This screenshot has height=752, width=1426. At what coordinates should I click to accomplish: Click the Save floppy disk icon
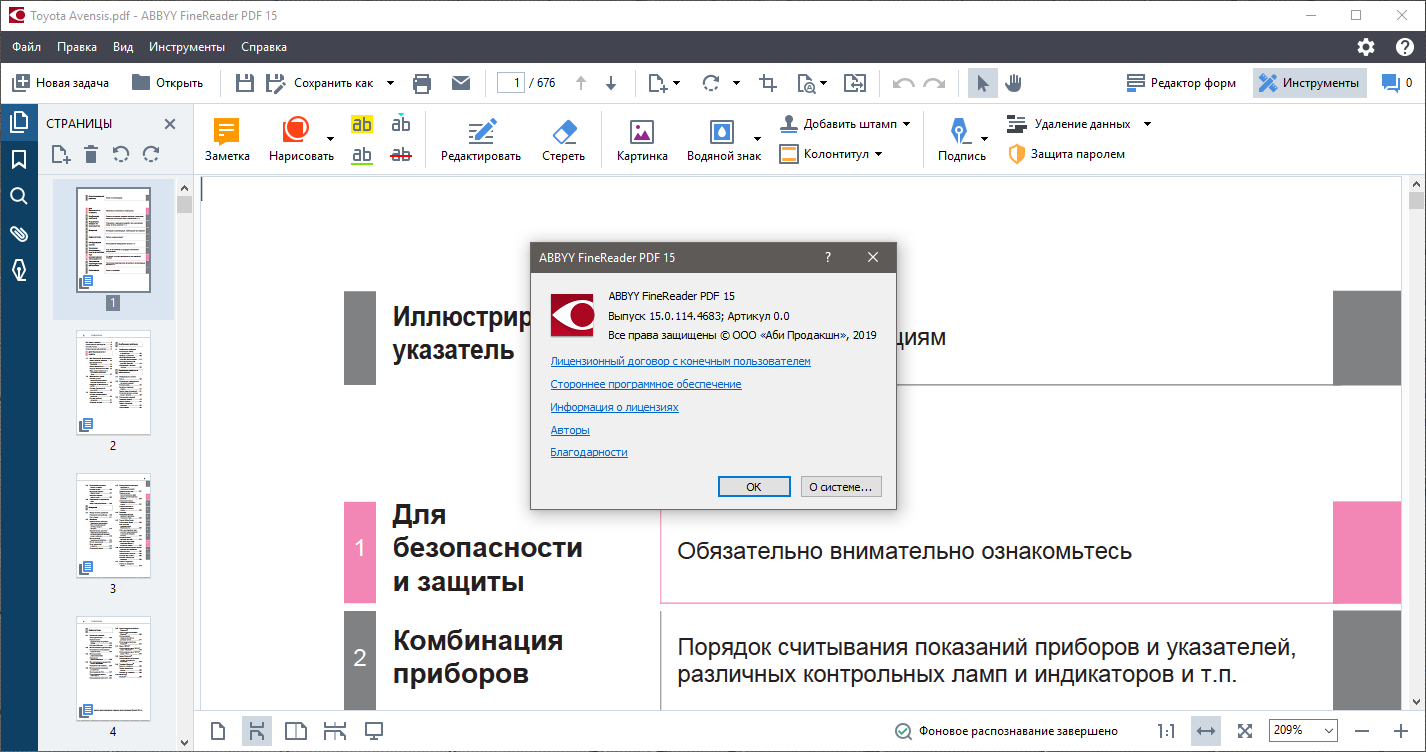pos(245,83)
